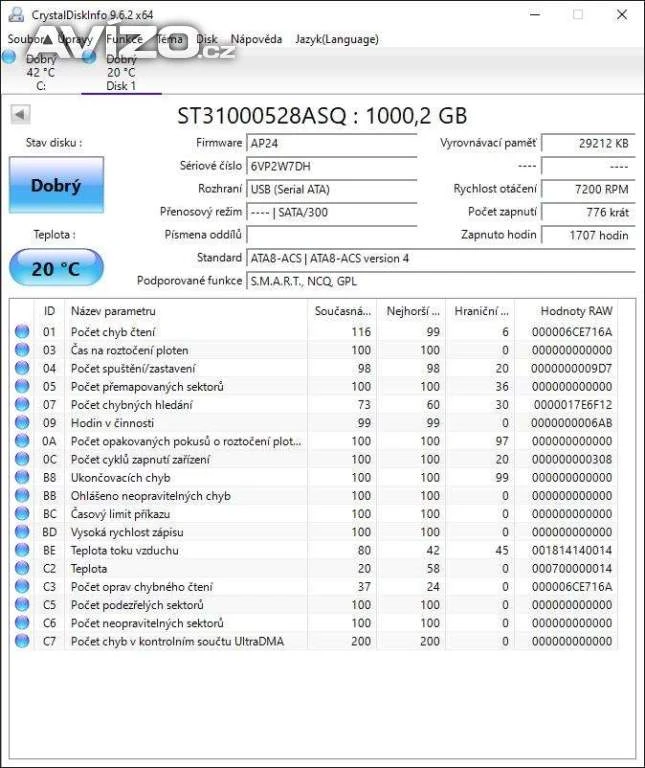This screenshot has width=645, height=768.
Task: Click status orb for ID 0A spin retry
Action: coord(22,440)
